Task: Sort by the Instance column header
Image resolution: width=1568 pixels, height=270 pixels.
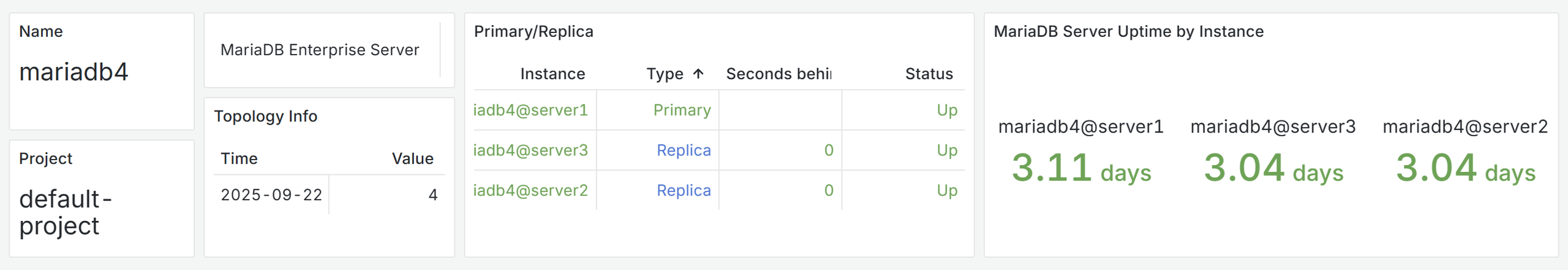Action: tap(552, 74)
